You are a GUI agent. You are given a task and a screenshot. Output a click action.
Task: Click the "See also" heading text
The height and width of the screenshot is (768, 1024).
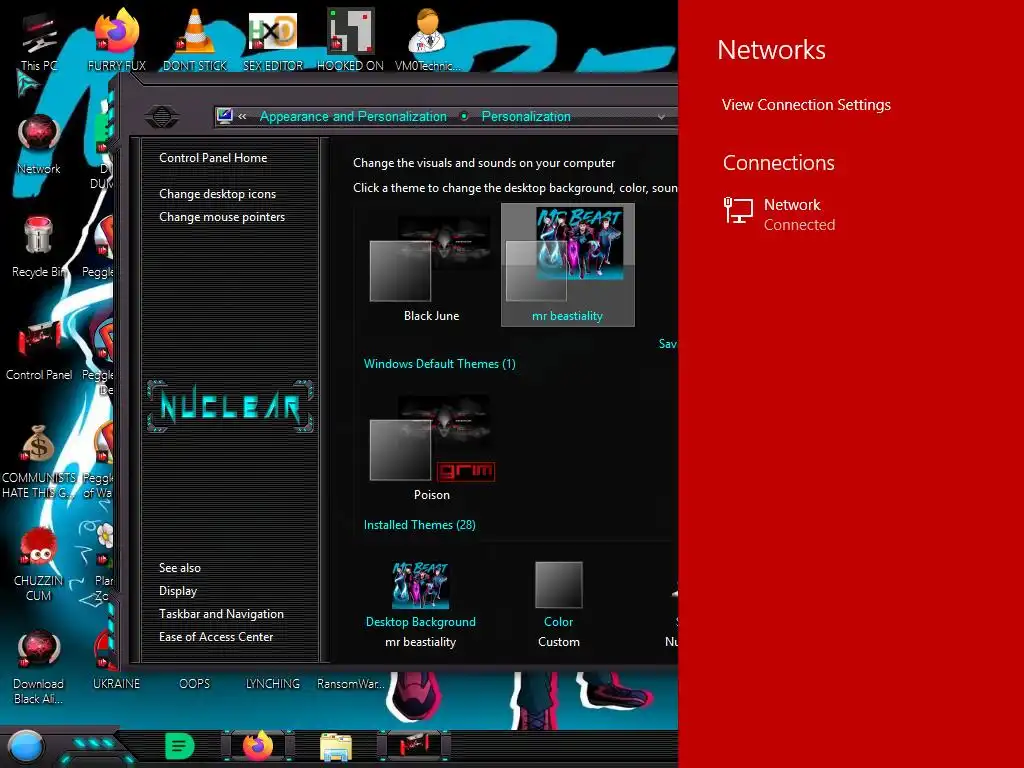(180, 568)
